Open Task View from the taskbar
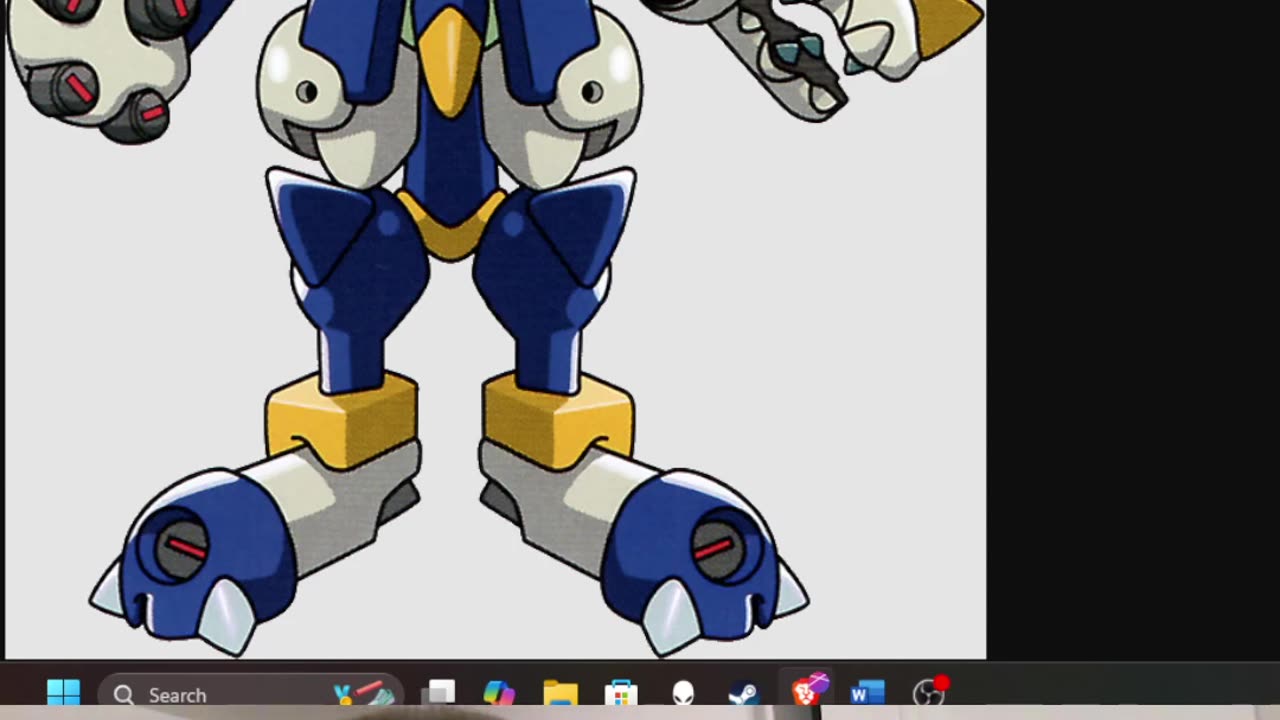This screenshot has height=720, width=1280. (438, 693)
